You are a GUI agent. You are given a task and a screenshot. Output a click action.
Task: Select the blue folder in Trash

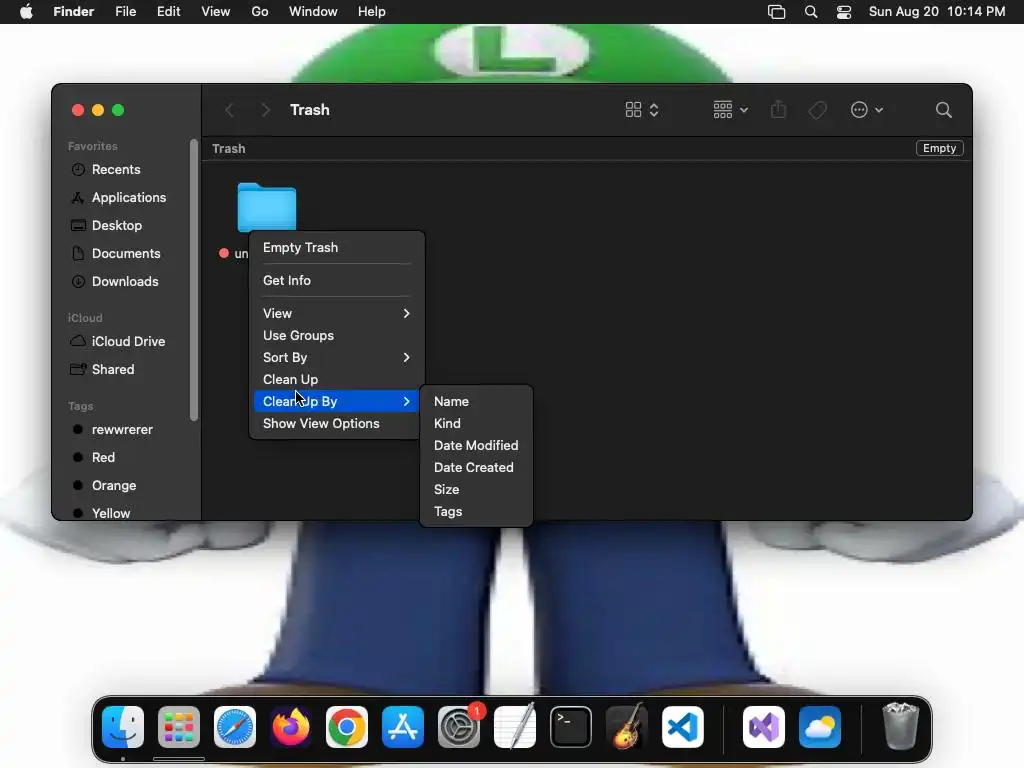(266, 207)
